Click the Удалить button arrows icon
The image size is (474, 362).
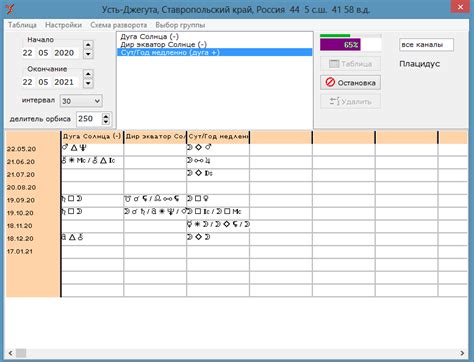pyautogui.click(x=334, y=101)
